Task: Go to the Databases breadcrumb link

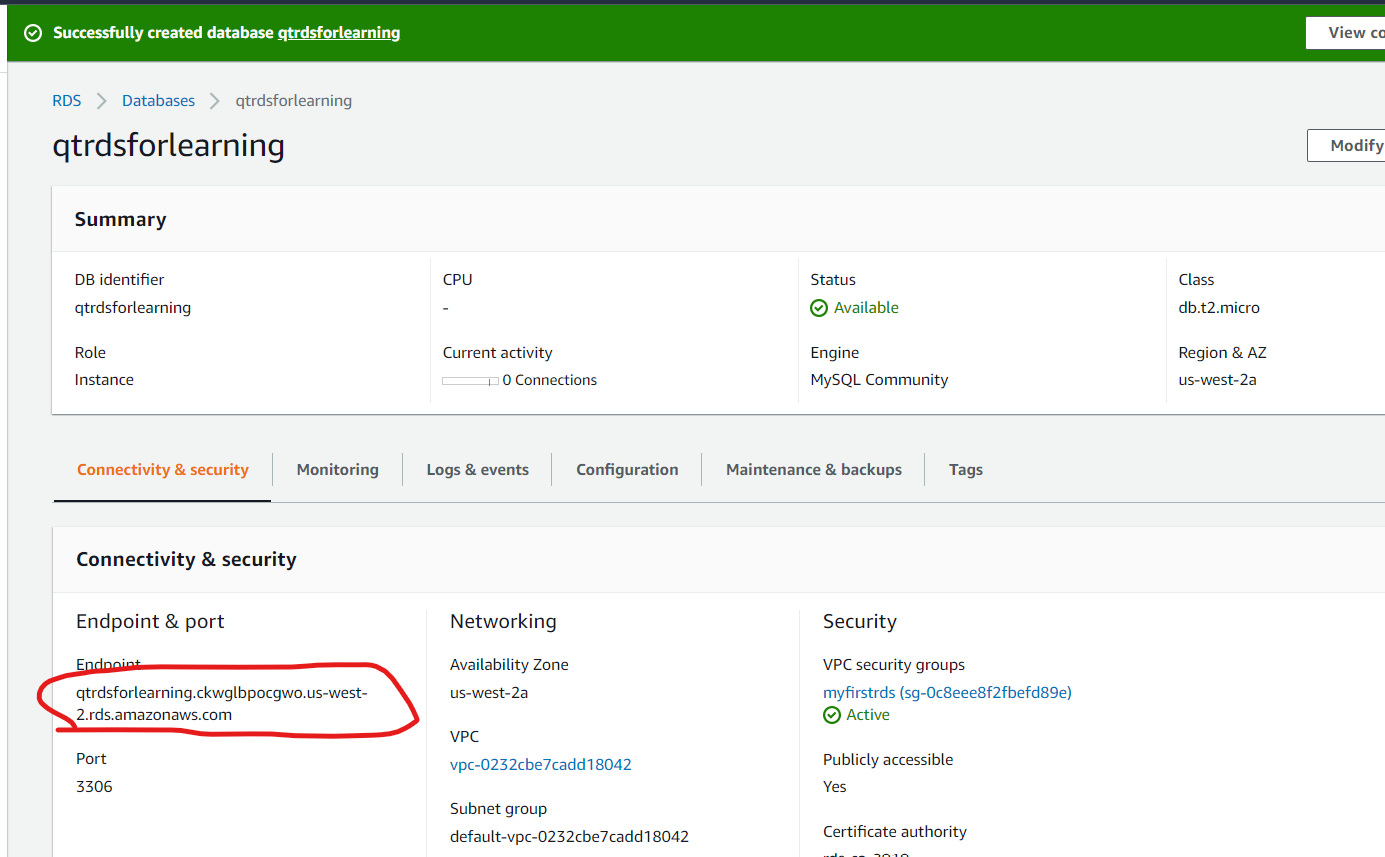Action: tap(158, 101)
